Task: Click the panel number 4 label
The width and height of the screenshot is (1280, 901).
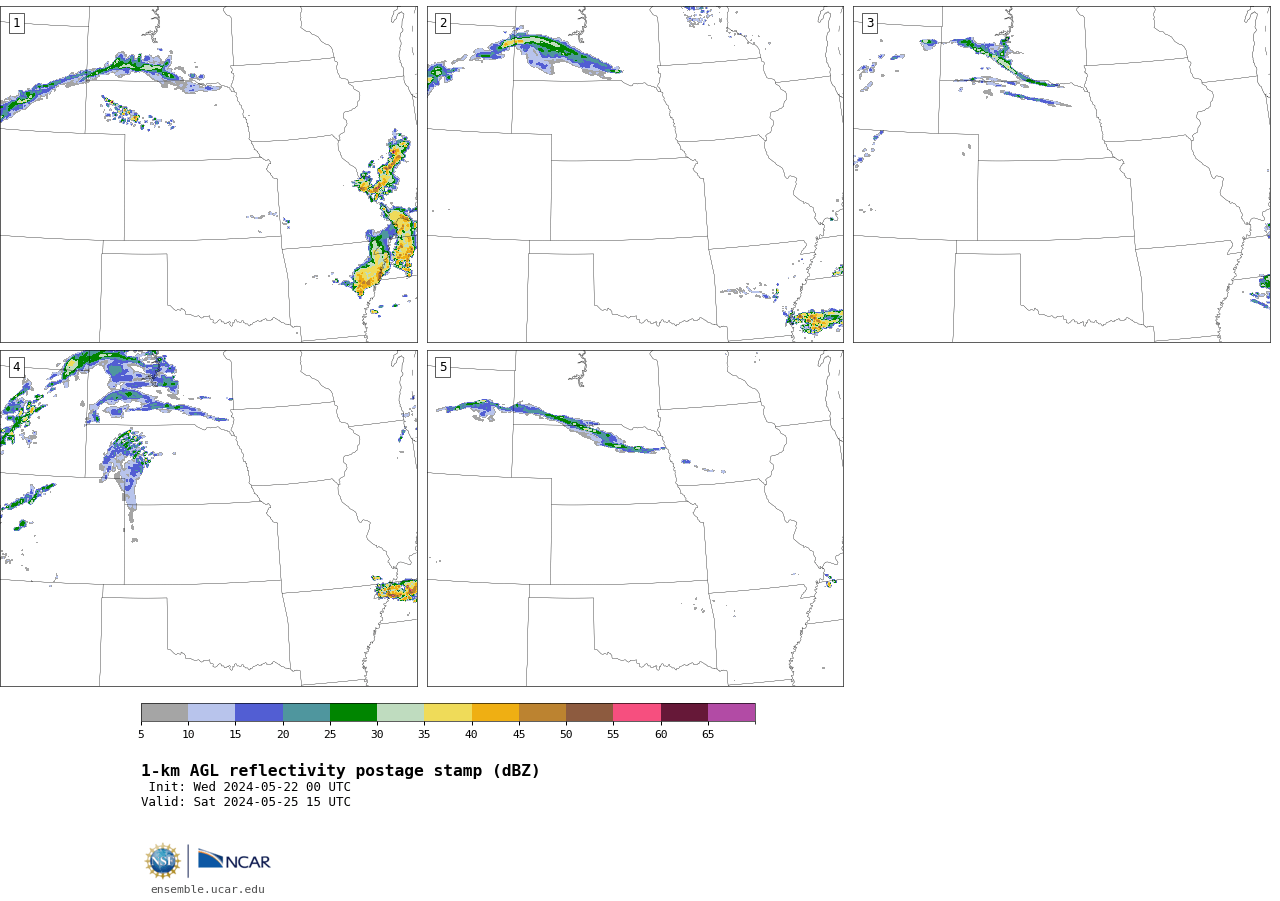Action: point(16,367)
